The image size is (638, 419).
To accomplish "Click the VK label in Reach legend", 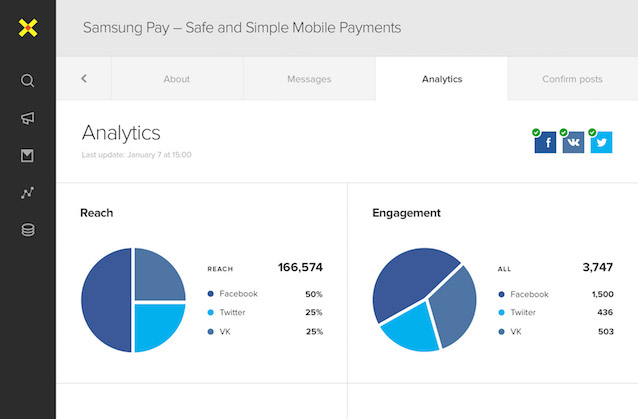I will tap(225, 332).
